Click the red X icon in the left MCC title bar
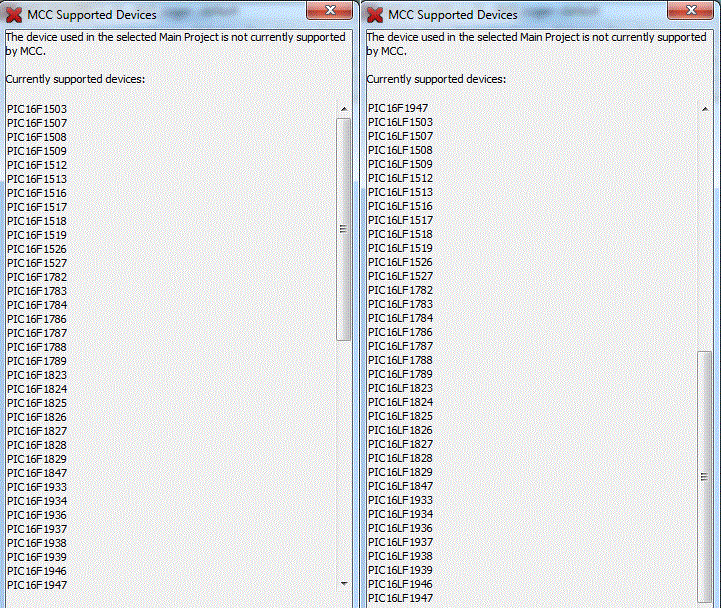 [14, 15]
